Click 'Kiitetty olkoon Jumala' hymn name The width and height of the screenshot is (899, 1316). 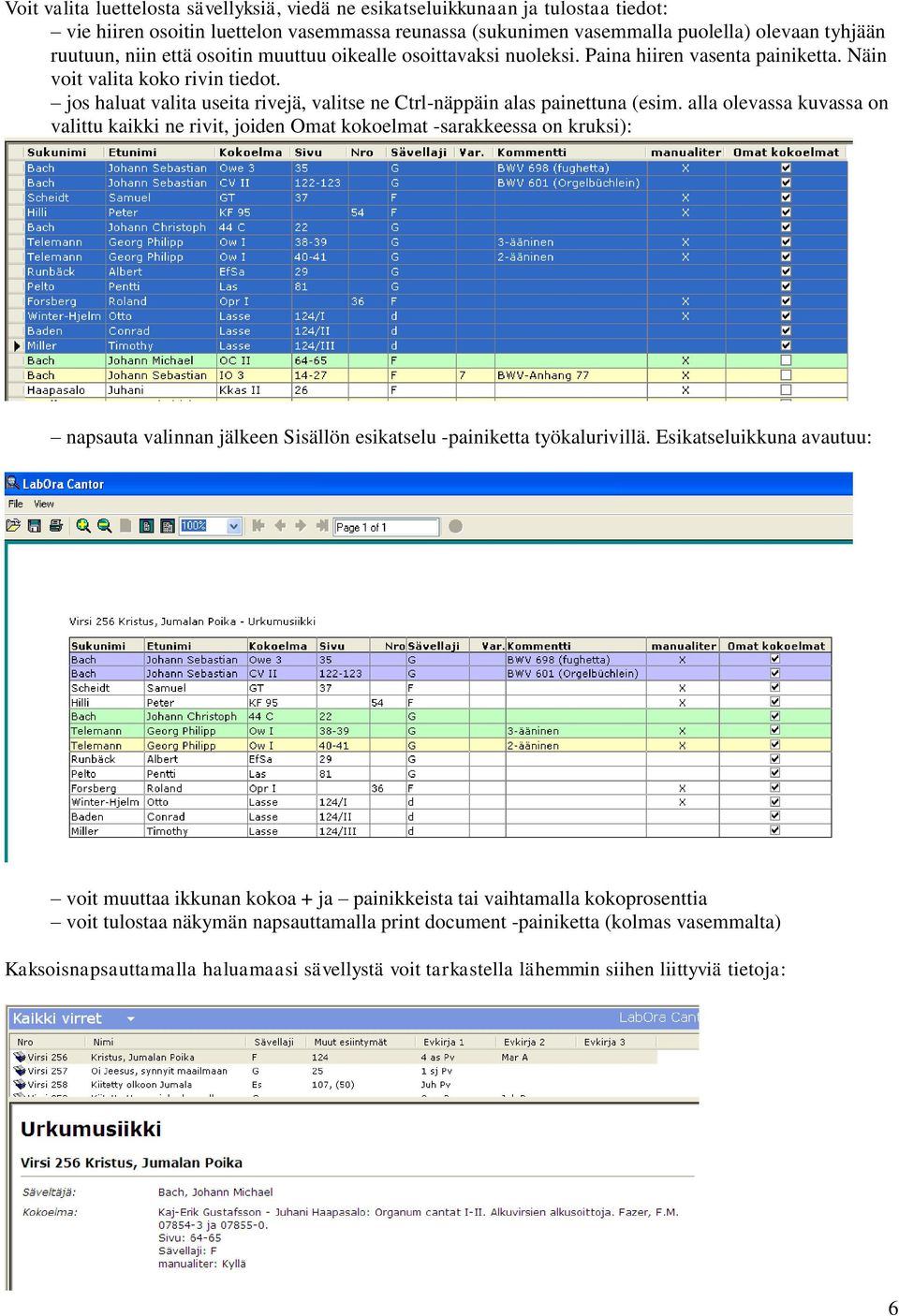[141, 1085]
